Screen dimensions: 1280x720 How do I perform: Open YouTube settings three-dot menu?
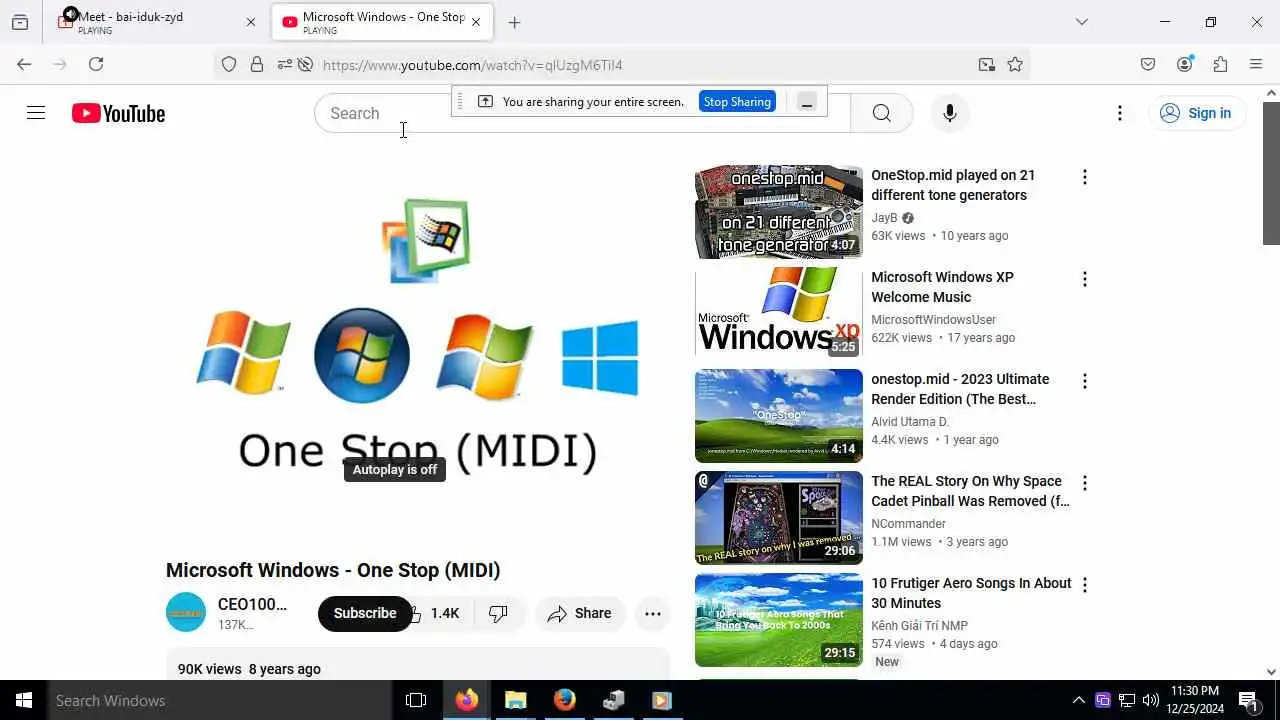1120,113
